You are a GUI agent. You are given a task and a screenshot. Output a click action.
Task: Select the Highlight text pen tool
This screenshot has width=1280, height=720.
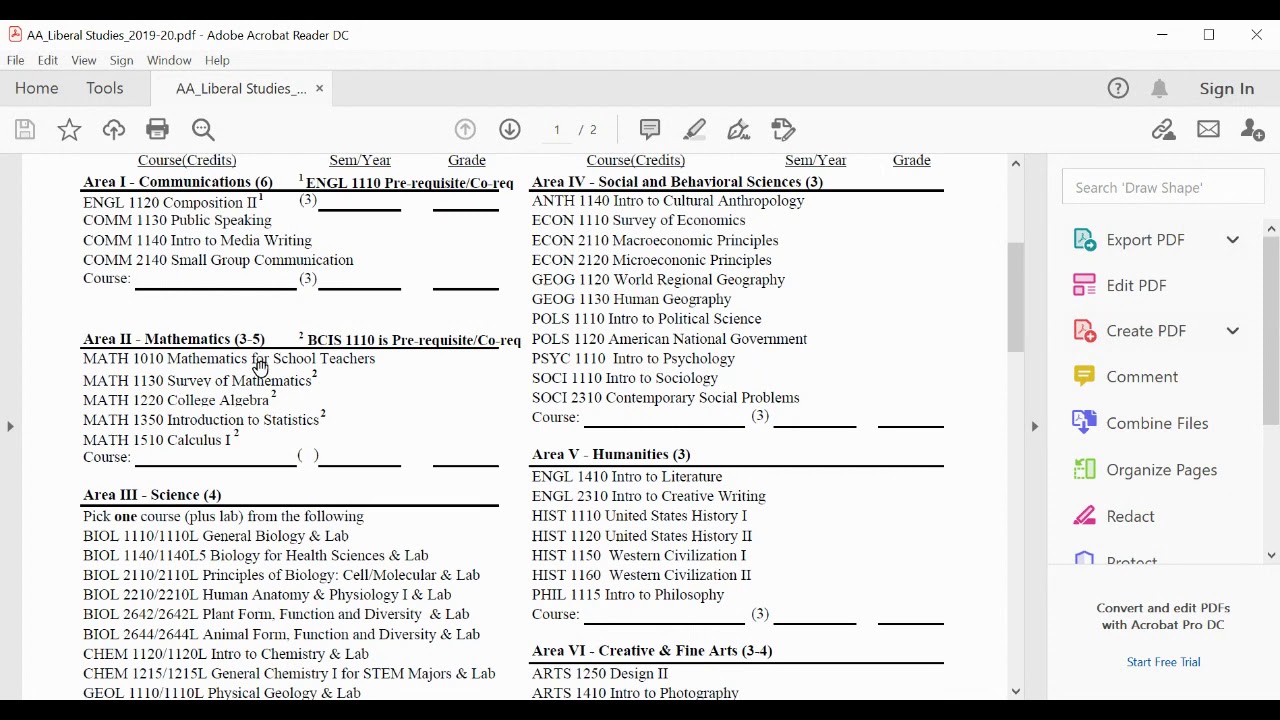[695, 130]
